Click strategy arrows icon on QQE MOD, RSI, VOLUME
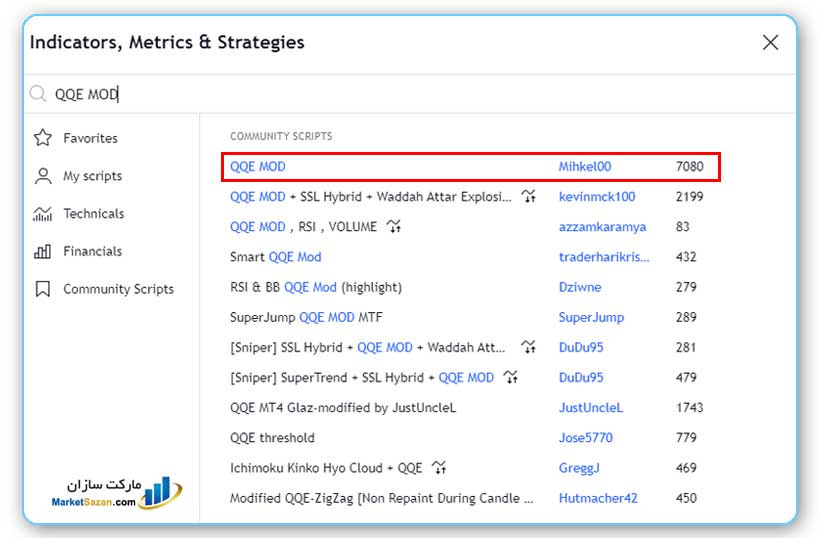 pos(394,227)
